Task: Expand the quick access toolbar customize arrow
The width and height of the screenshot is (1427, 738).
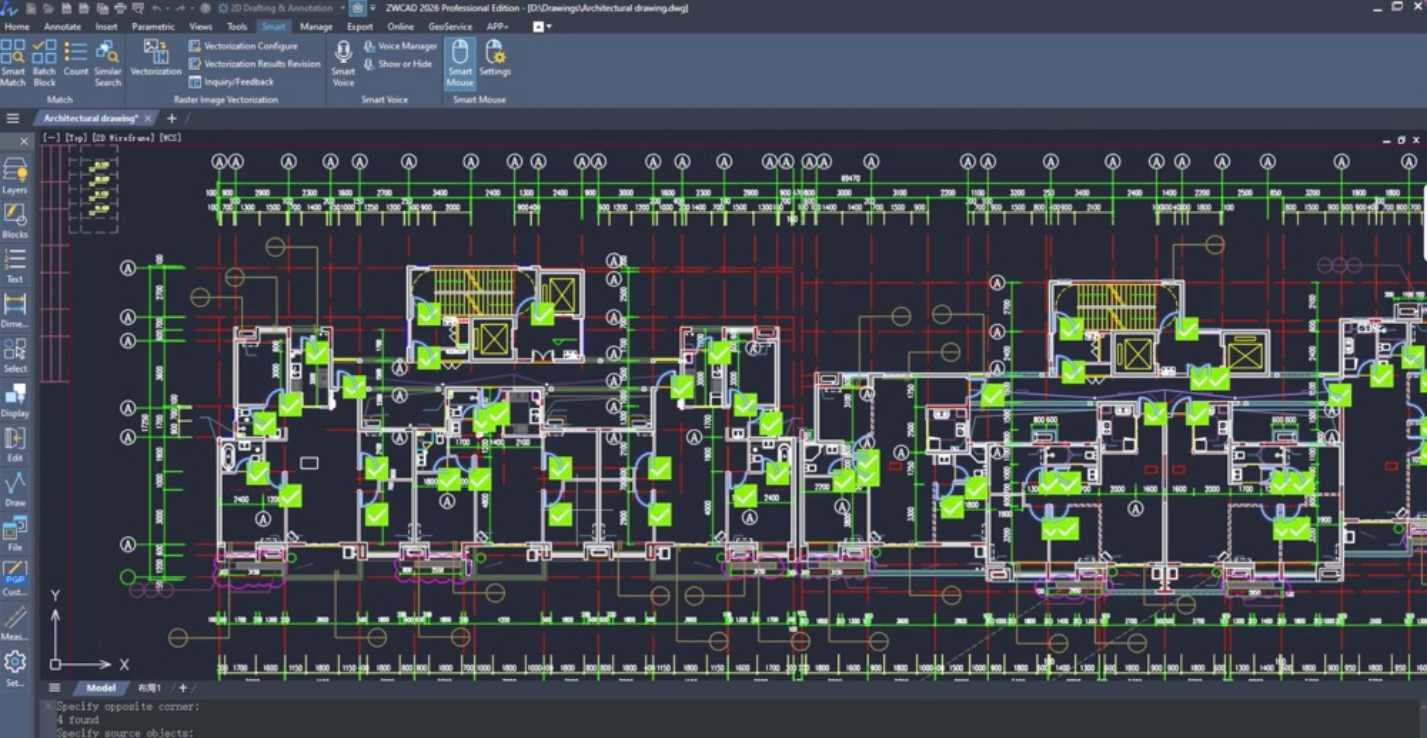Action: [x=372, y=8]
